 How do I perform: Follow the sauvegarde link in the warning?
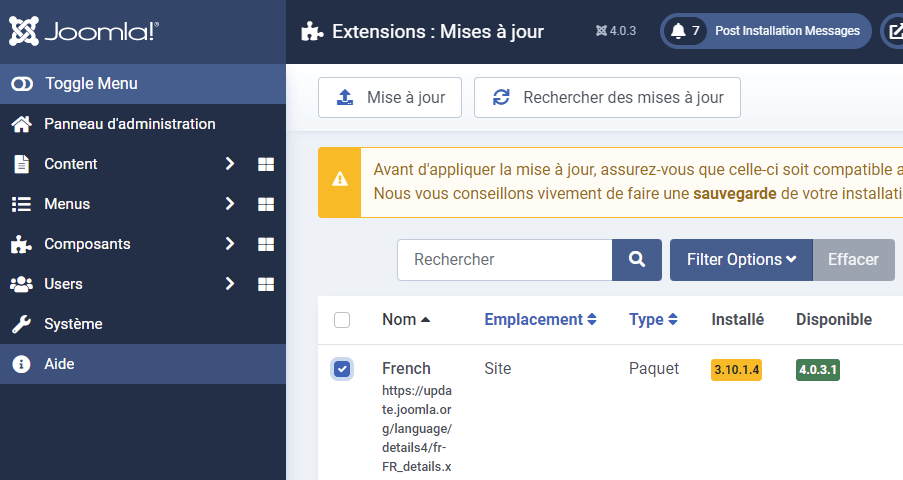pyautogui.click(x=734, y=194)
